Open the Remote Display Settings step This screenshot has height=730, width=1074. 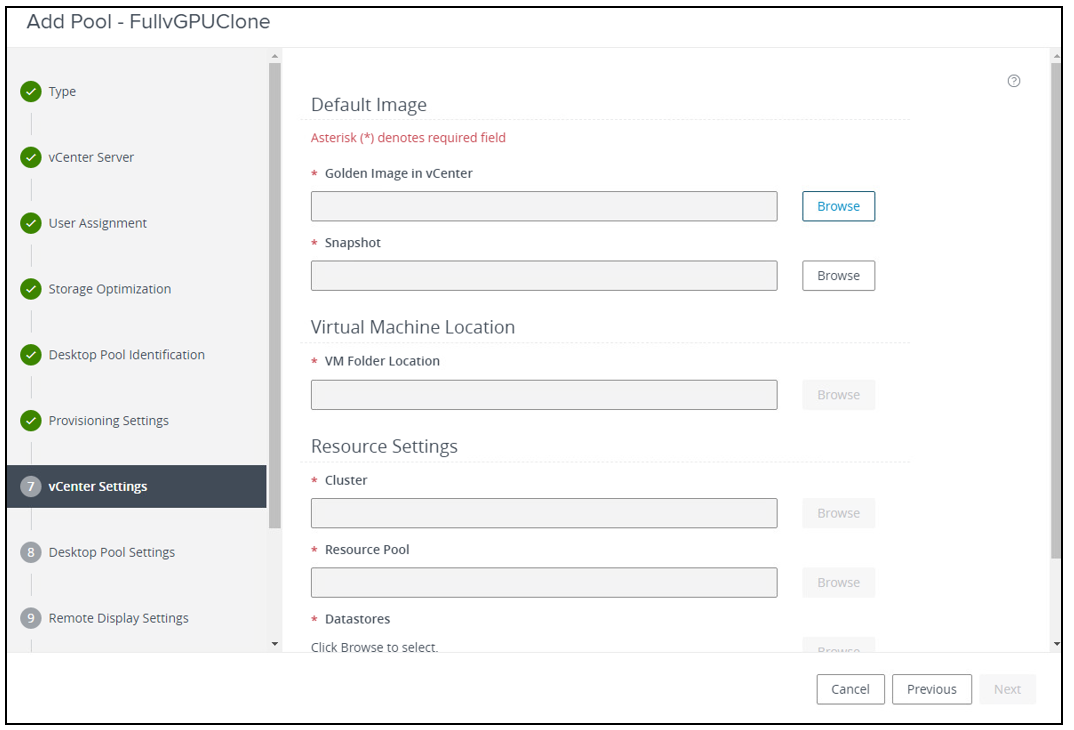(118, 618)
